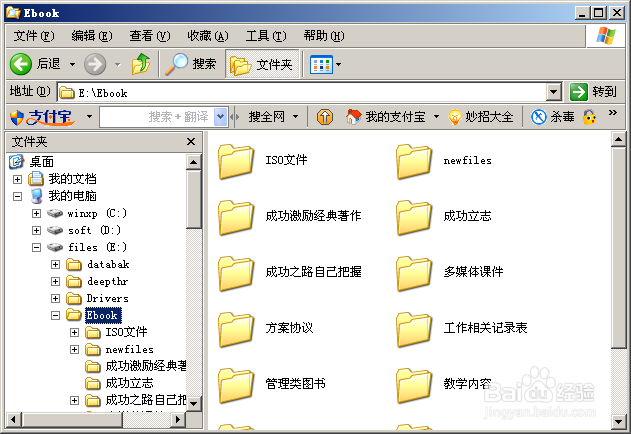This screenshot has width=631, height=434.
Task: Click the Alipay (支付宝) logo
Action: tap(42, 117)
